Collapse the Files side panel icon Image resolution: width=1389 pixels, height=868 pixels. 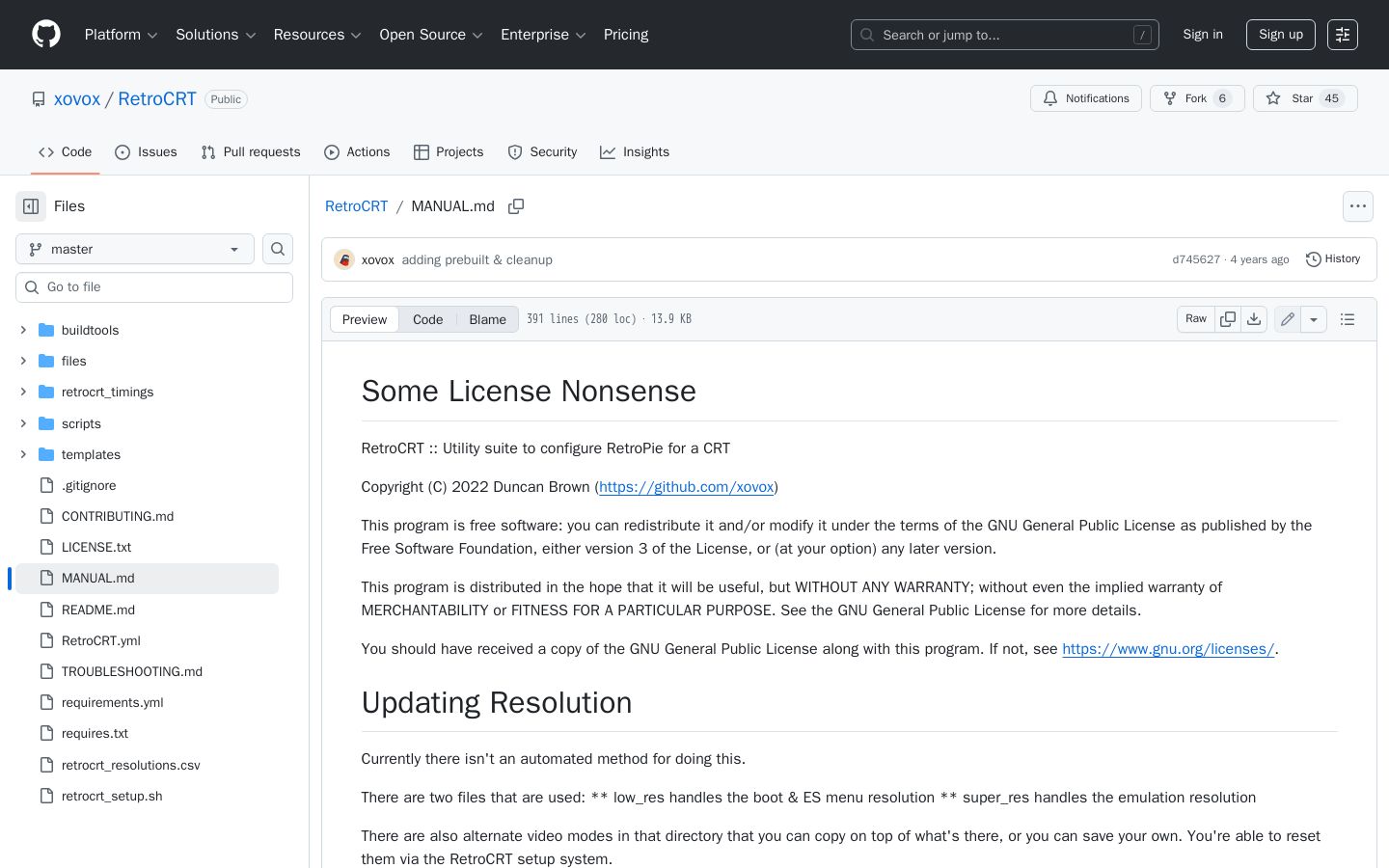pyautogui.click(x=31, y=206)
